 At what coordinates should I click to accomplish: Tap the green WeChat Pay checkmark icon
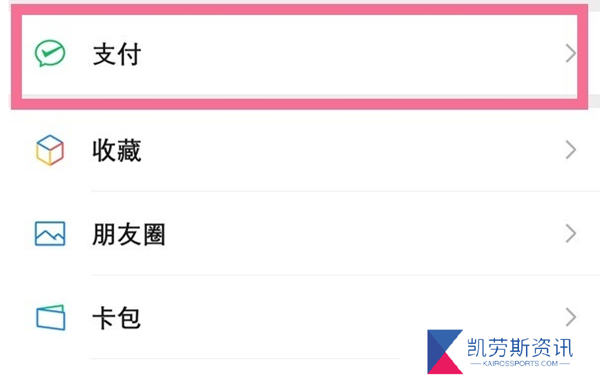pos(50,53)
